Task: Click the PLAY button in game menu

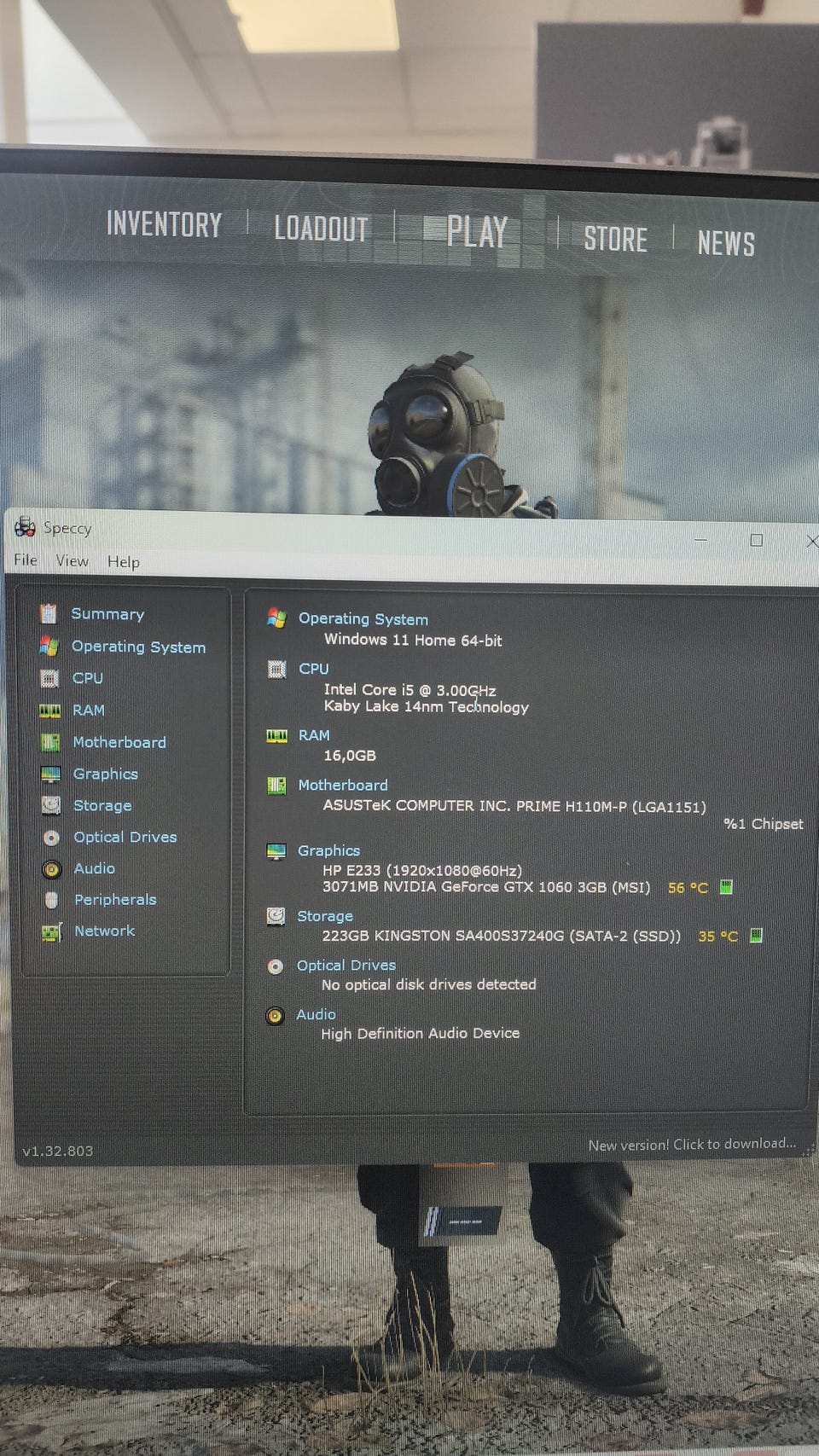Action: [x=477, y=231]
